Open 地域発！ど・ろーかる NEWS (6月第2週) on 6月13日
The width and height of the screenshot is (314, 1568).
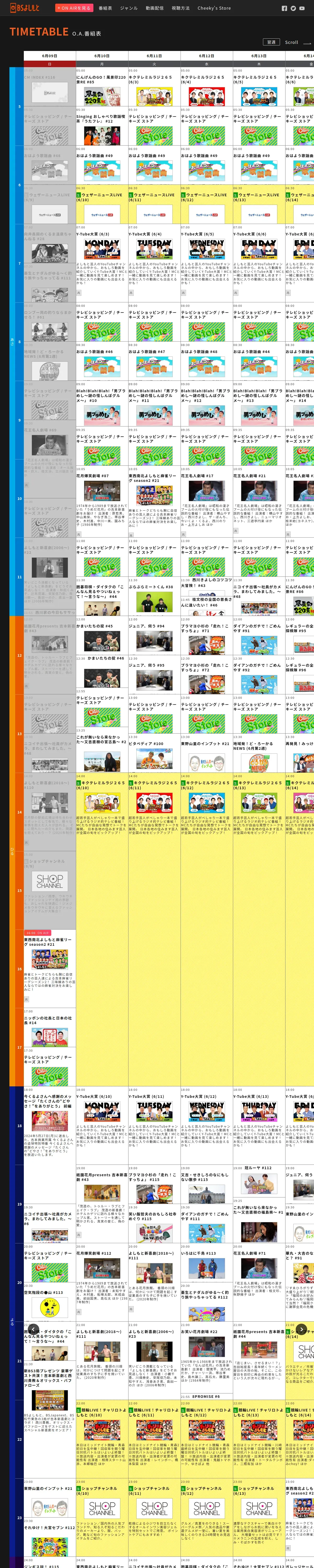coord(259,753)
